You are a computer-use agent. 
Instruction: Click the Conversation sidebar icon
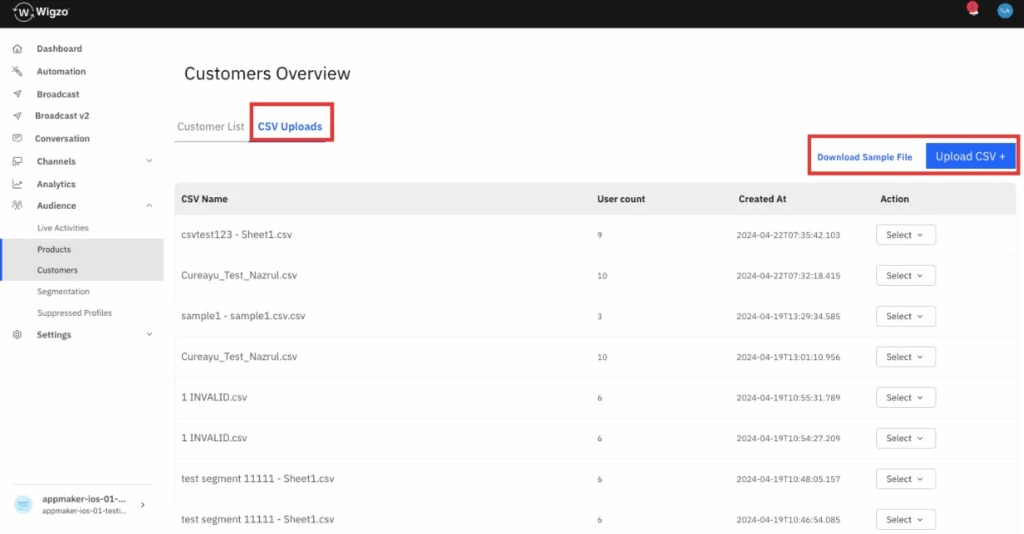[17, 139]
